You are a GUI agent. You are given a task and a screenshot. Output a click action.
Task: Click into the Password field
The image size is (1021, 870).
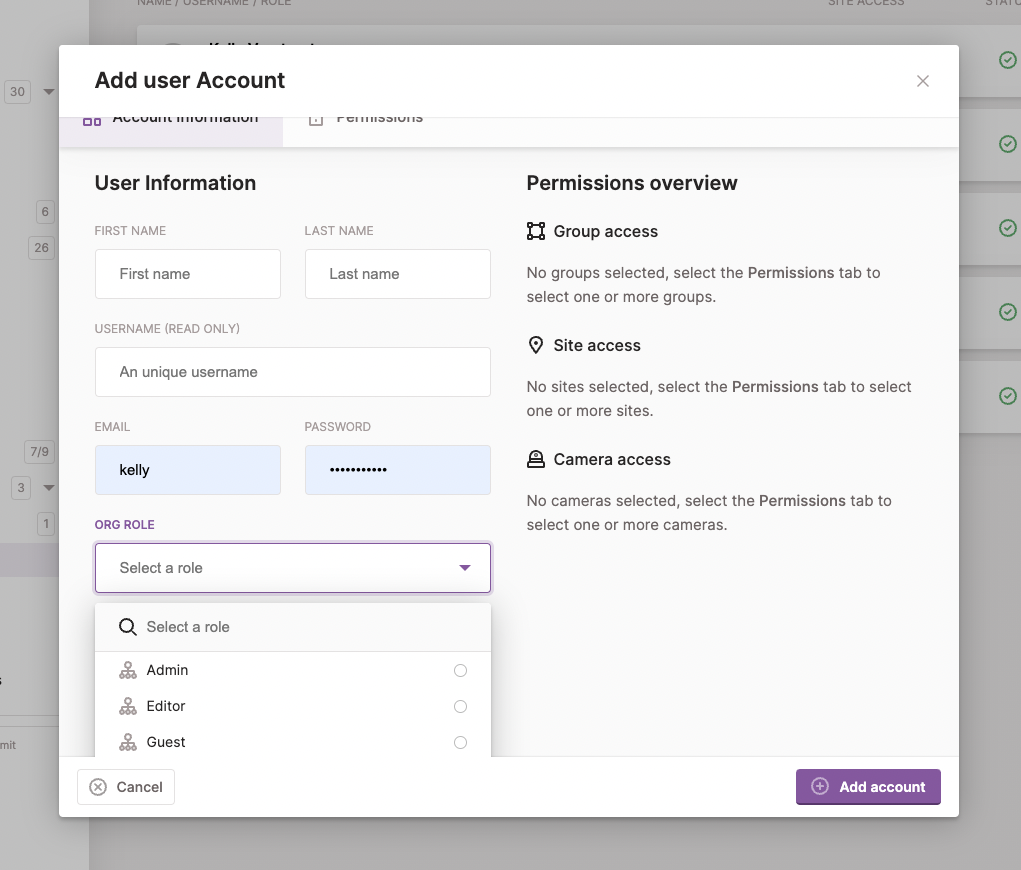click(397, 470)
